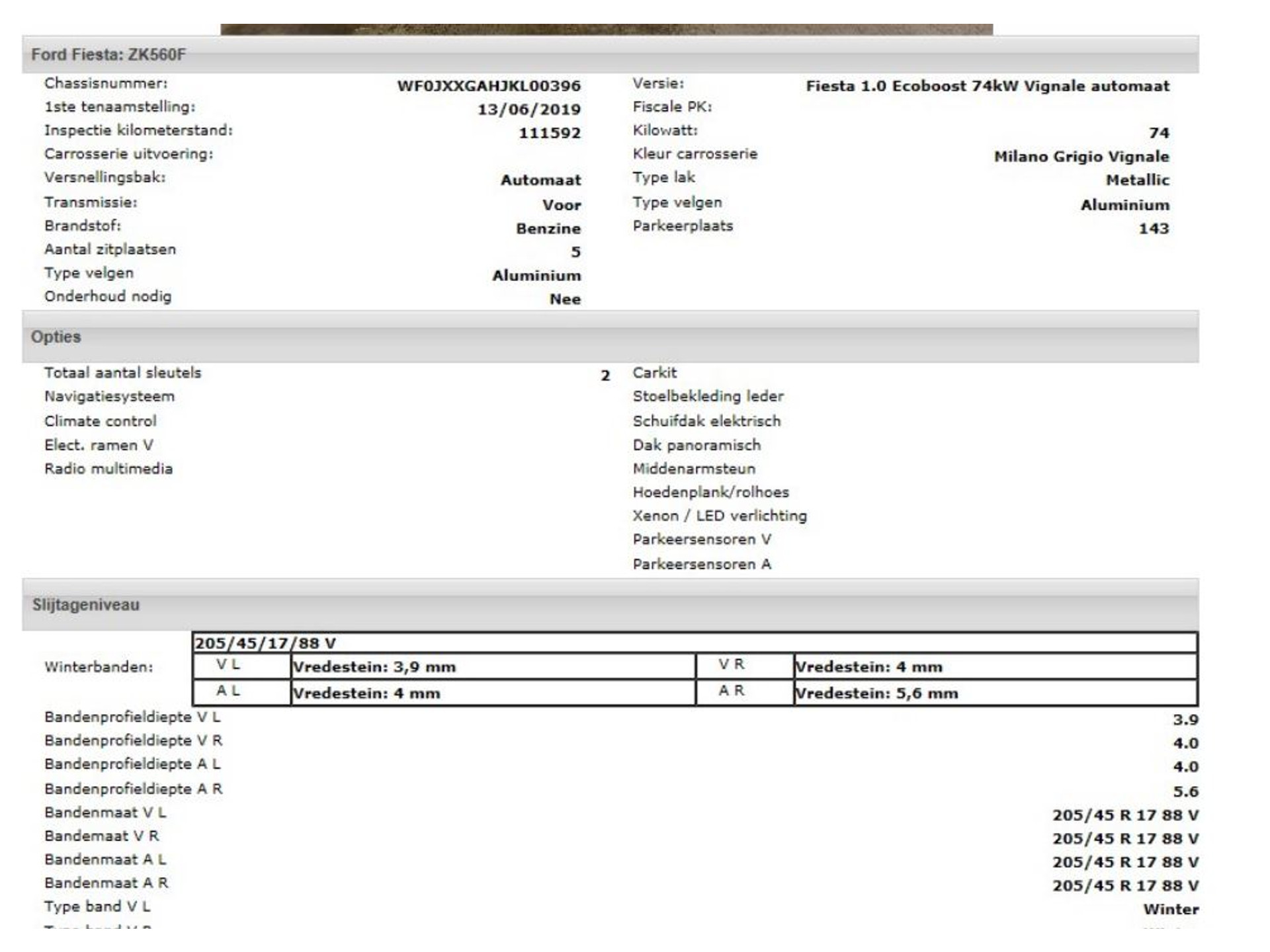Click the 'Type band V L' value Winter
The width and height of the screenshot is (1270, 952).
tap(1171, 910)
